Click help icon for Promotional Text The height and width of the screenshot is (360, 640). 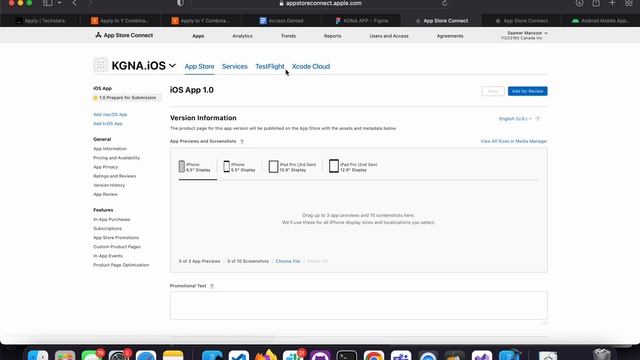[x=212, y=286]
